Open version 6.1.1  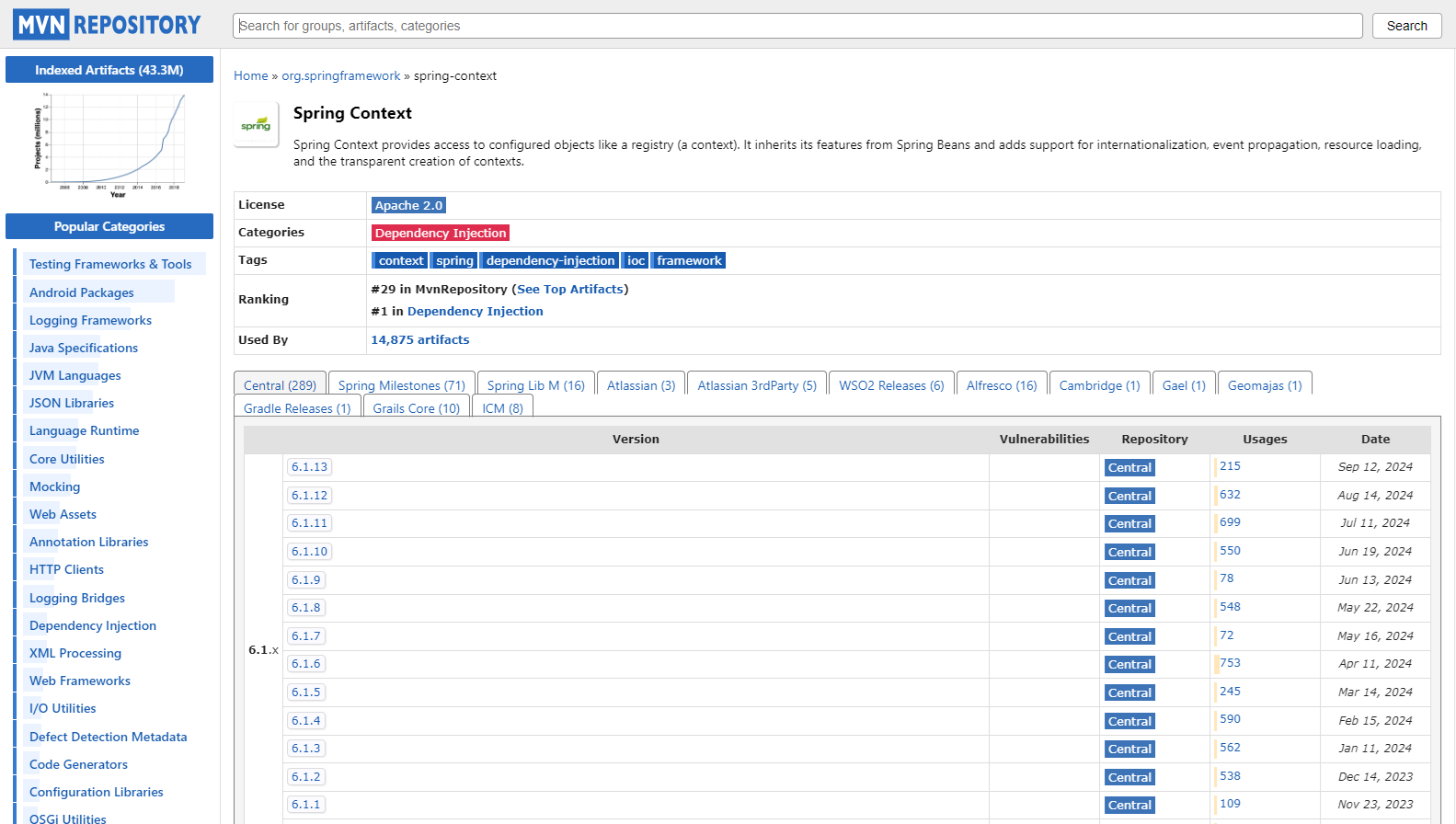[x=306, y=805]
